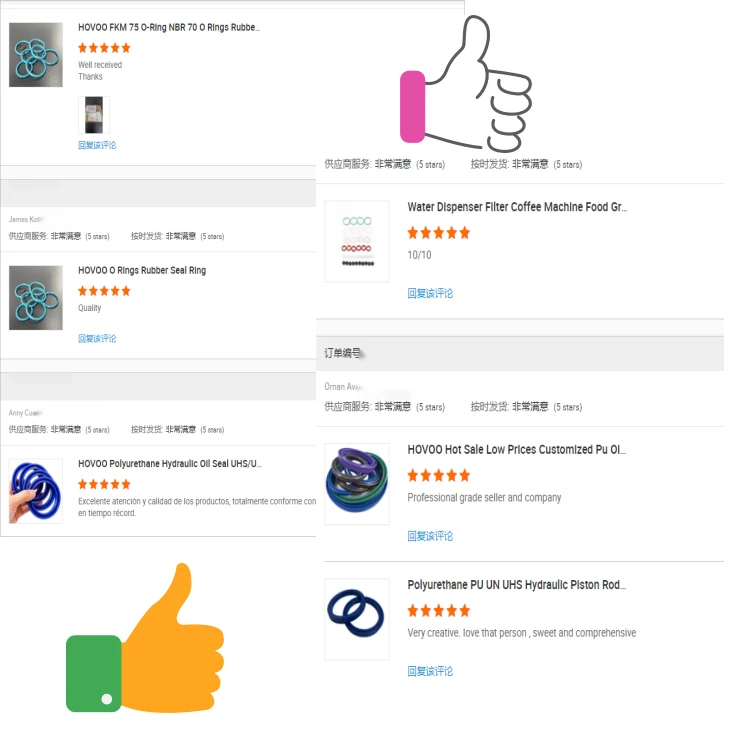Open the blue hydraulic oil seal product image

[36, 491]
